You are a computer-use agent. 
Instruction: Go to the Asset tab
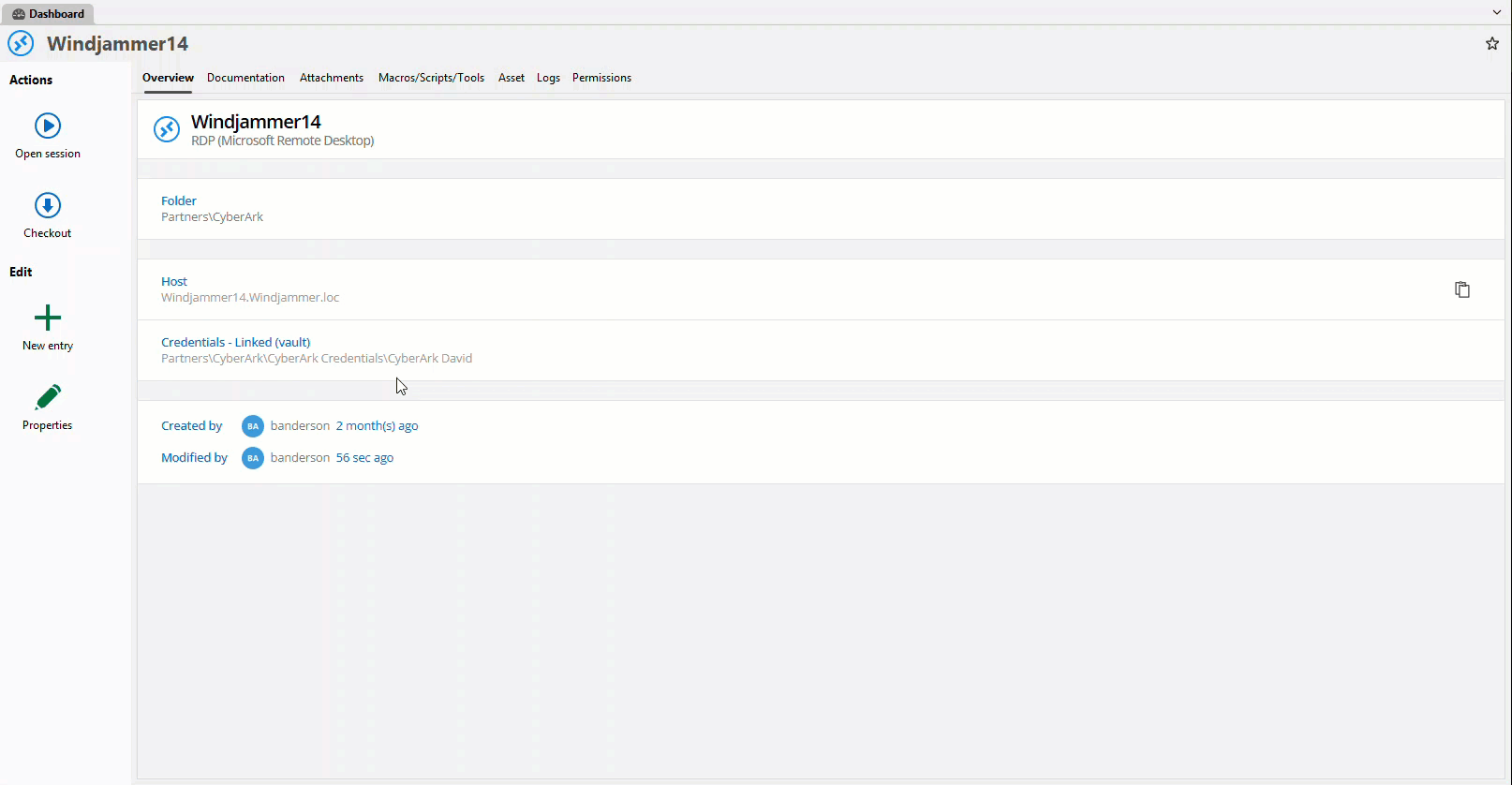(x=511, y=78)
